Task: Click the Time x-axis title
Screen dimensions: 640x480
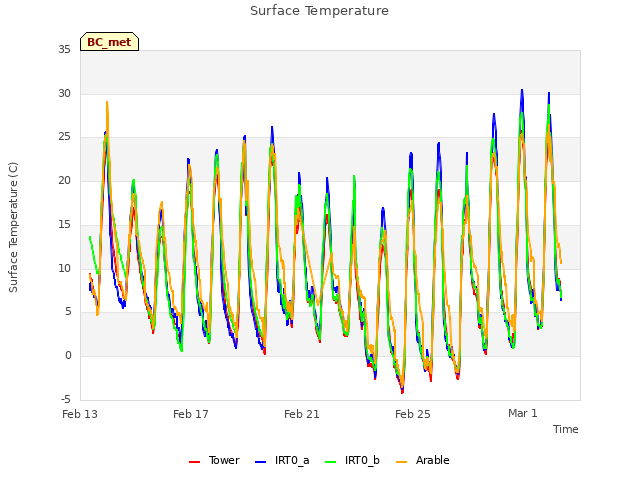Action: [566, 429]
